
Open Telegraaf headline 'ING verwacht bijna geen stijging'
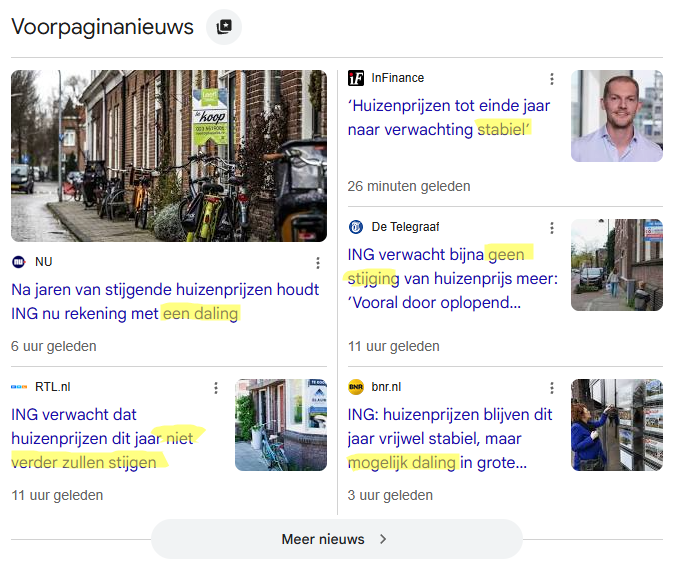pyautogui.click(x=453, y=278)
